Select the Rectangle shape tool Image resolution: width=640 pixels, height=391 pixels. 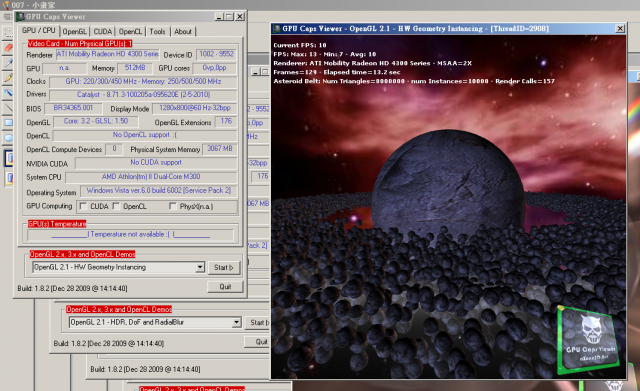tap(8, 122)
